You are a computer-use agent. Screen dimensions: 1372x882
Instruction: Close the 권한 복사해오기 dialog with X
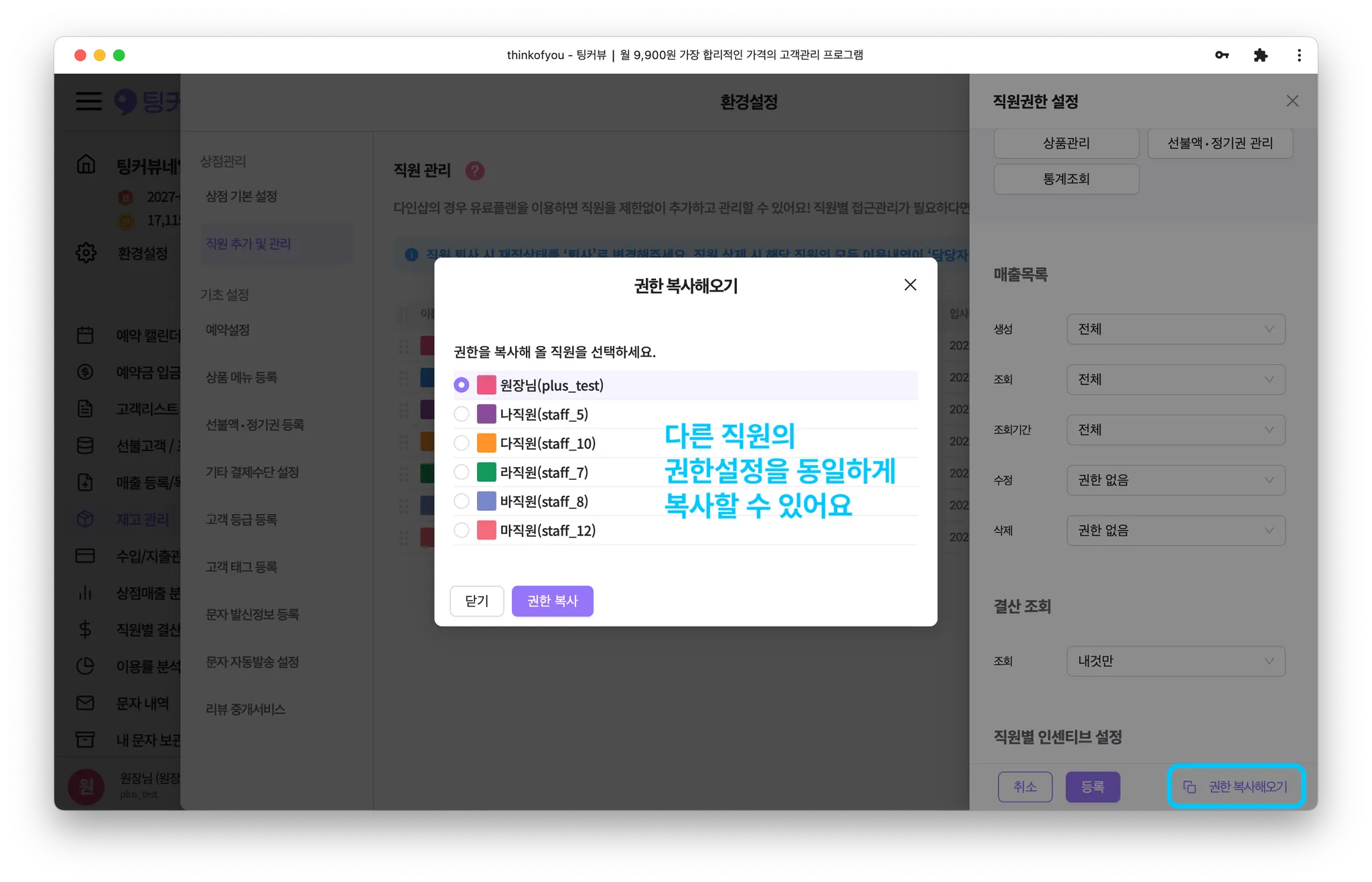point(910,285)
